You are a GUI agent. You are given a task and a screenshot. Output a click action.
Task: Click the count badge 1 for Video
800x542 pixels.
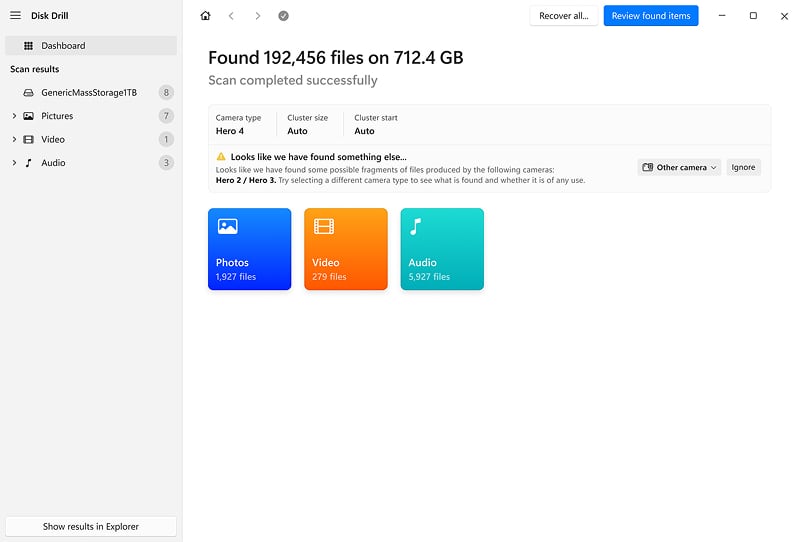coord(166,139)
